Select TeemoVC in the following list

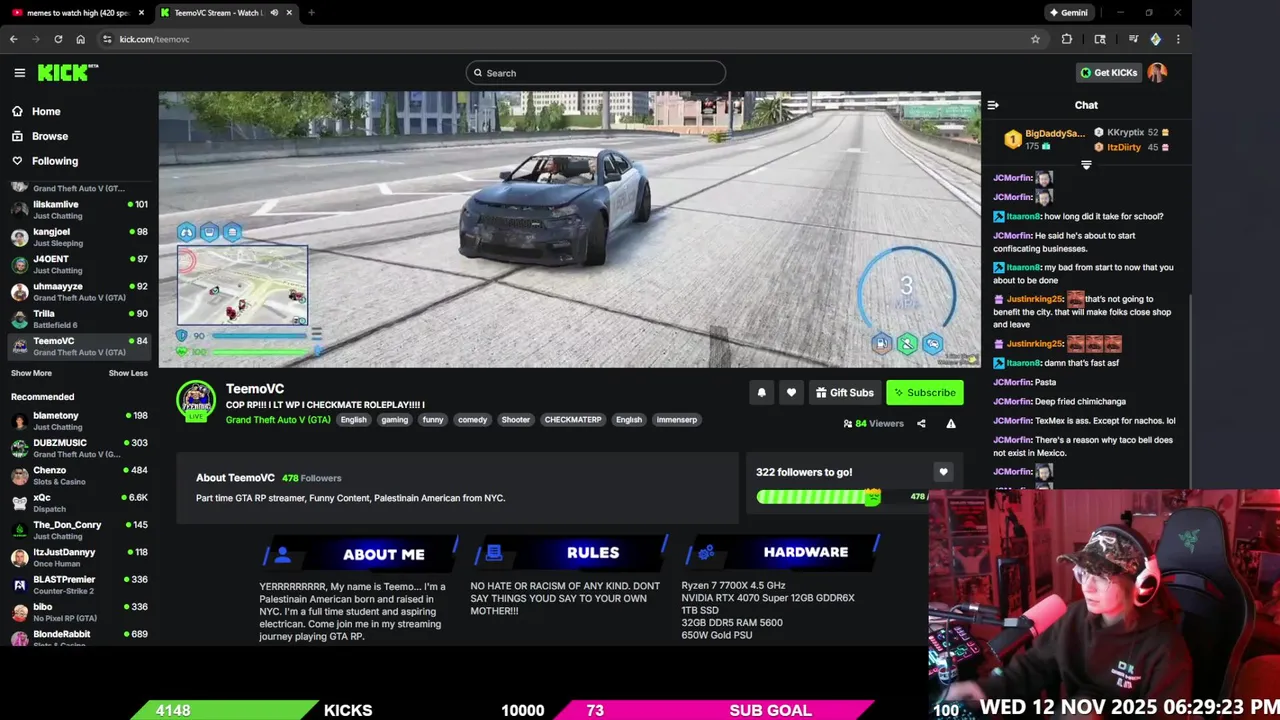[79, 346]
